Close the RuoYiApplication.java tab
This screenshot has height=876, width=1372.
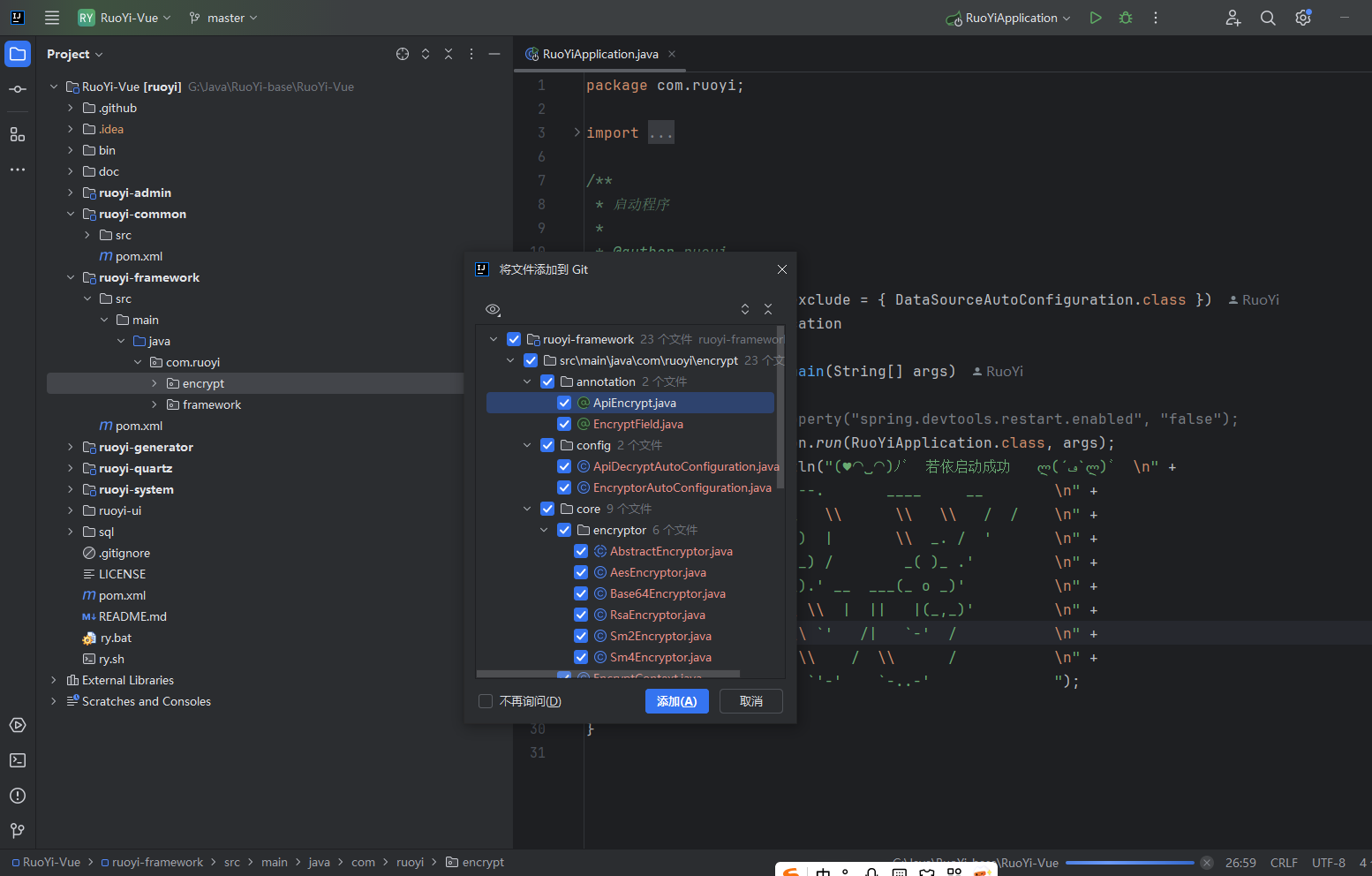pos(672,54)
